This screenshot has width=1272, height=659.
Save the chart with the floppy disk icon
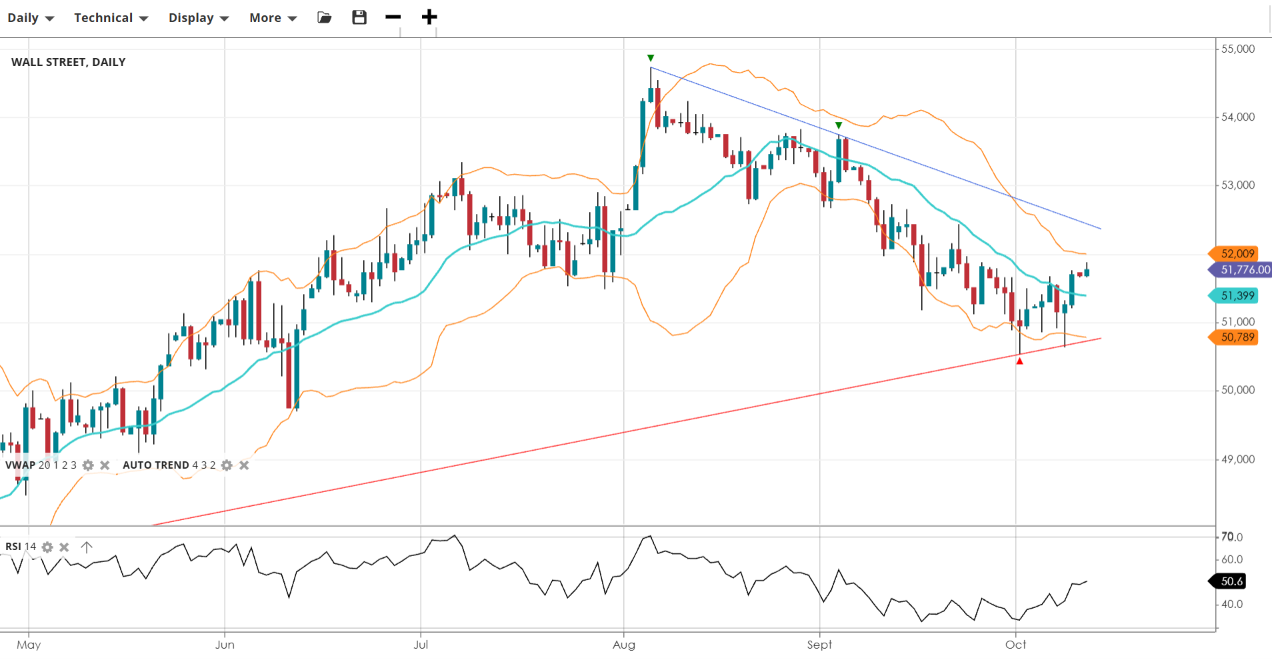coord(360,17)
